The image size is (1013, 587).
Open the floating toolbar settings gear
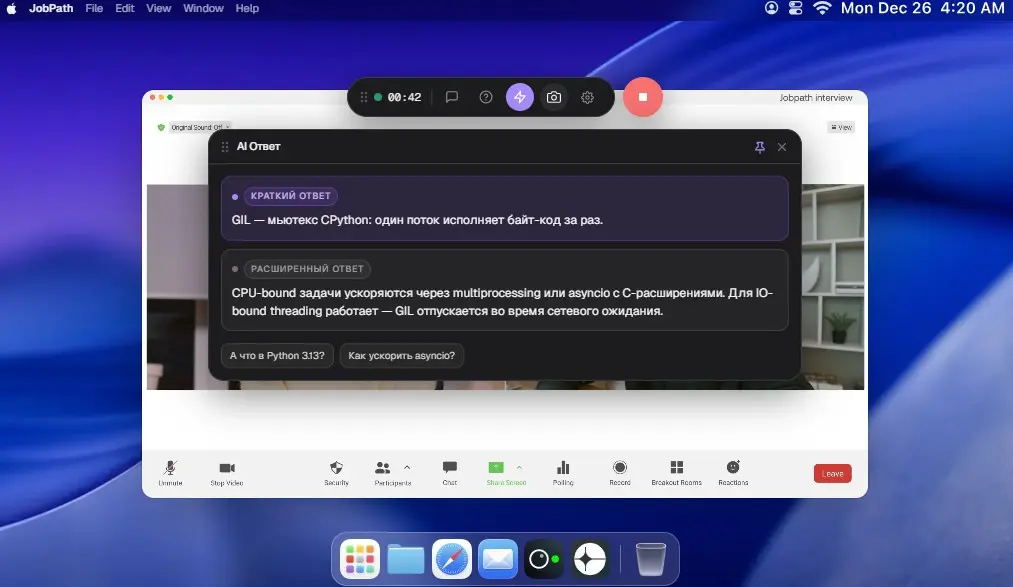pyautogui.click(x=587, y=97)
